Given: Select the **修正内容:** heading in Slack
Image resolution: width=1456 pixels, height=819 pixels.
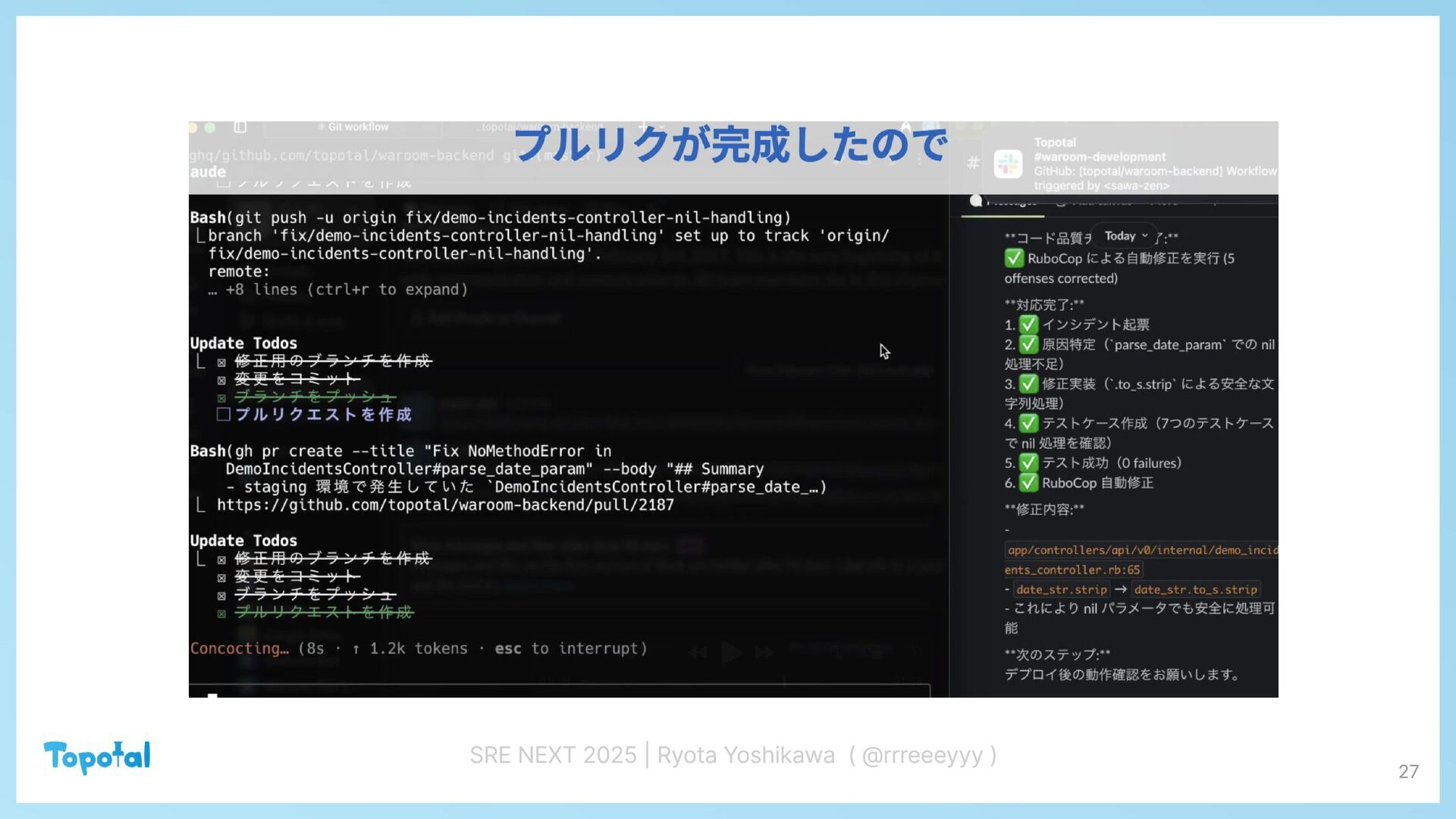Looking at the screenshot, I should pyautogui.click(x=1044, y=510).
